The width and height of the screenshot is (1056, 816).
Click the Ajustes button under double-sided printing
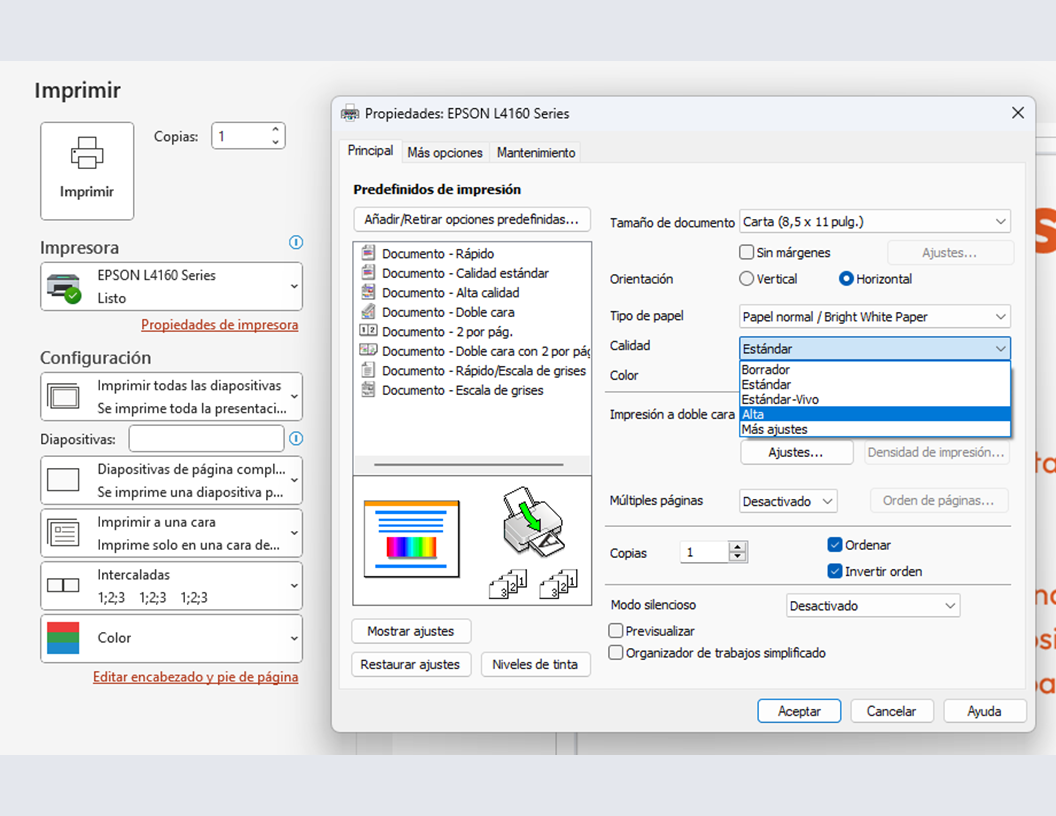(x=796, y=452)
